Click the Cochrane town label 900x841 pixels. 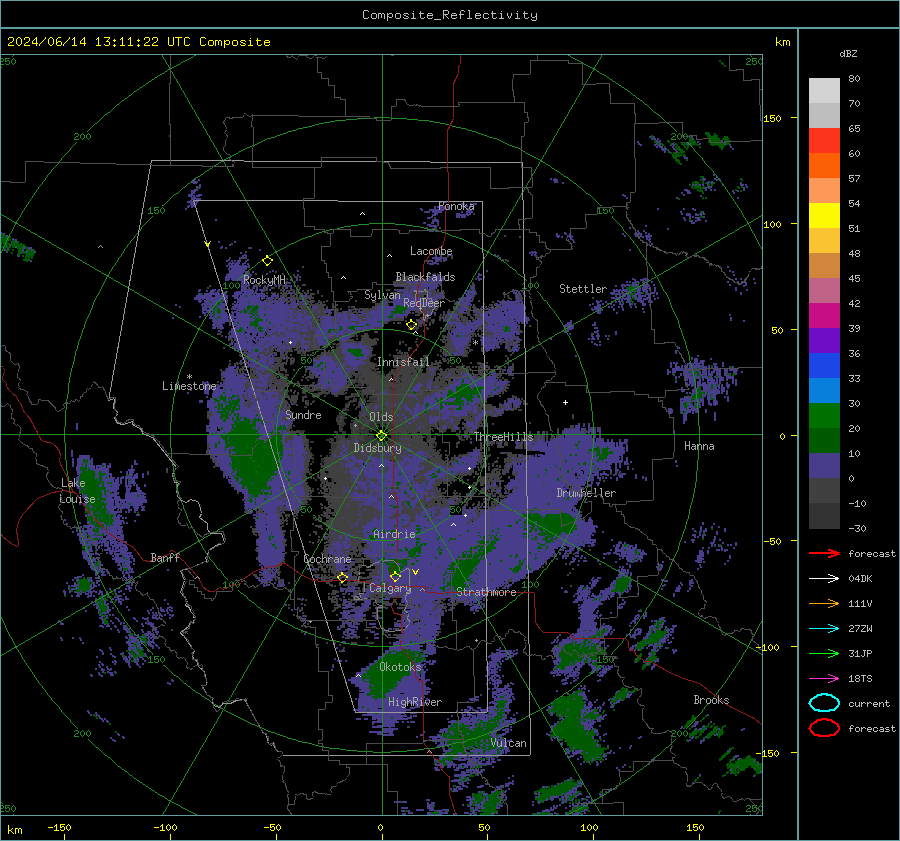coord(327,559)
